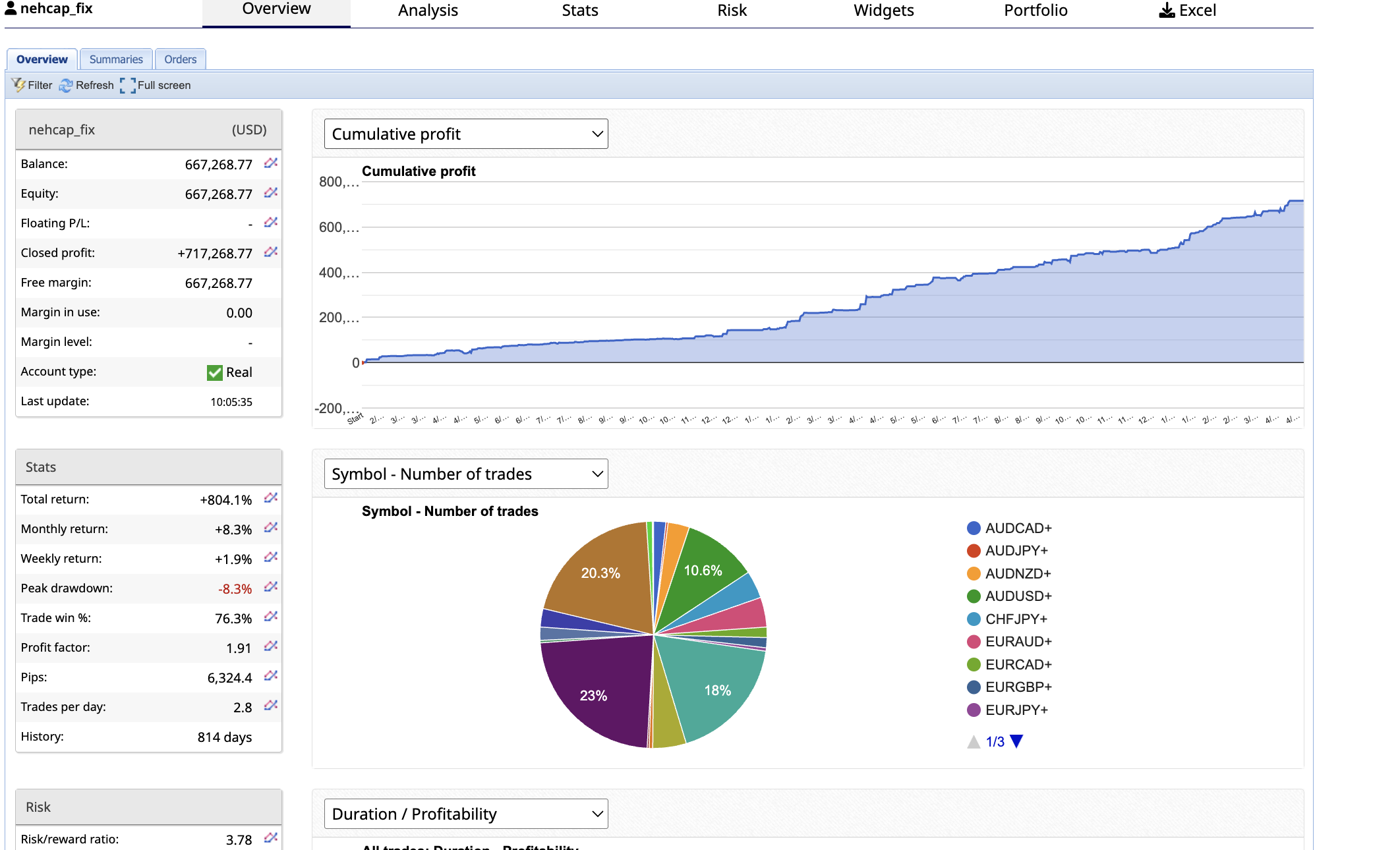
Task: Open the Symbol - Number of trades dropdown
Action: 466,474
